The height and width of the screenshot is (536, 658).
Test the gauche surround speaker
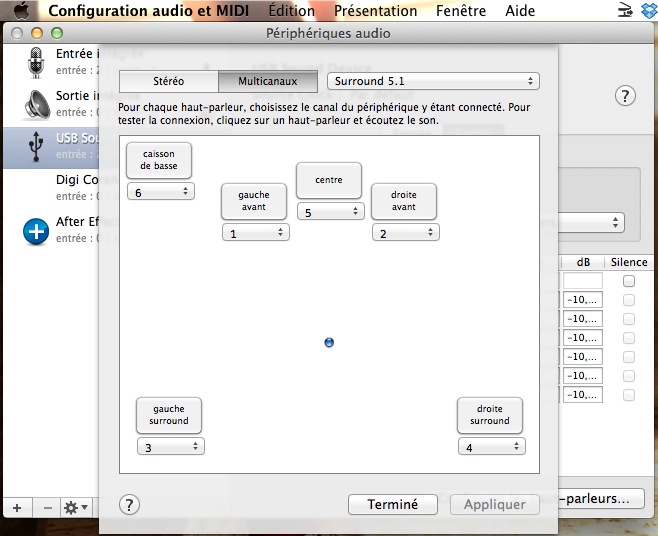169,415
